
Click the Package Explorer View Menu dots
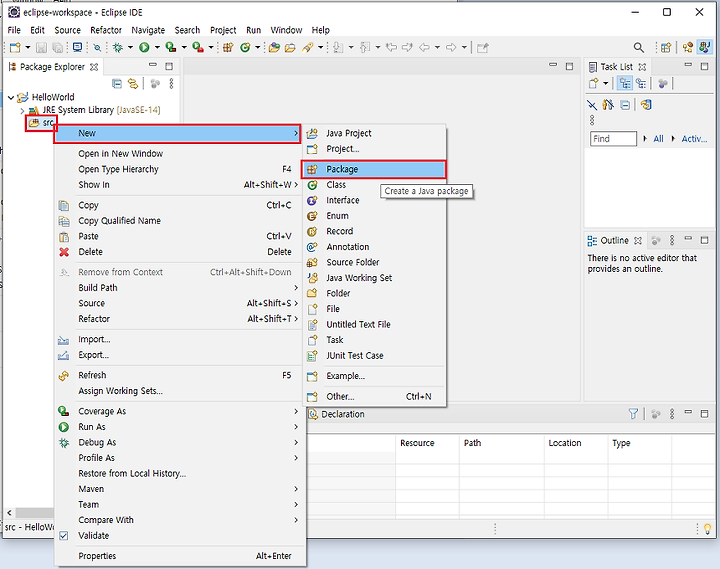[x=171, y=84]
